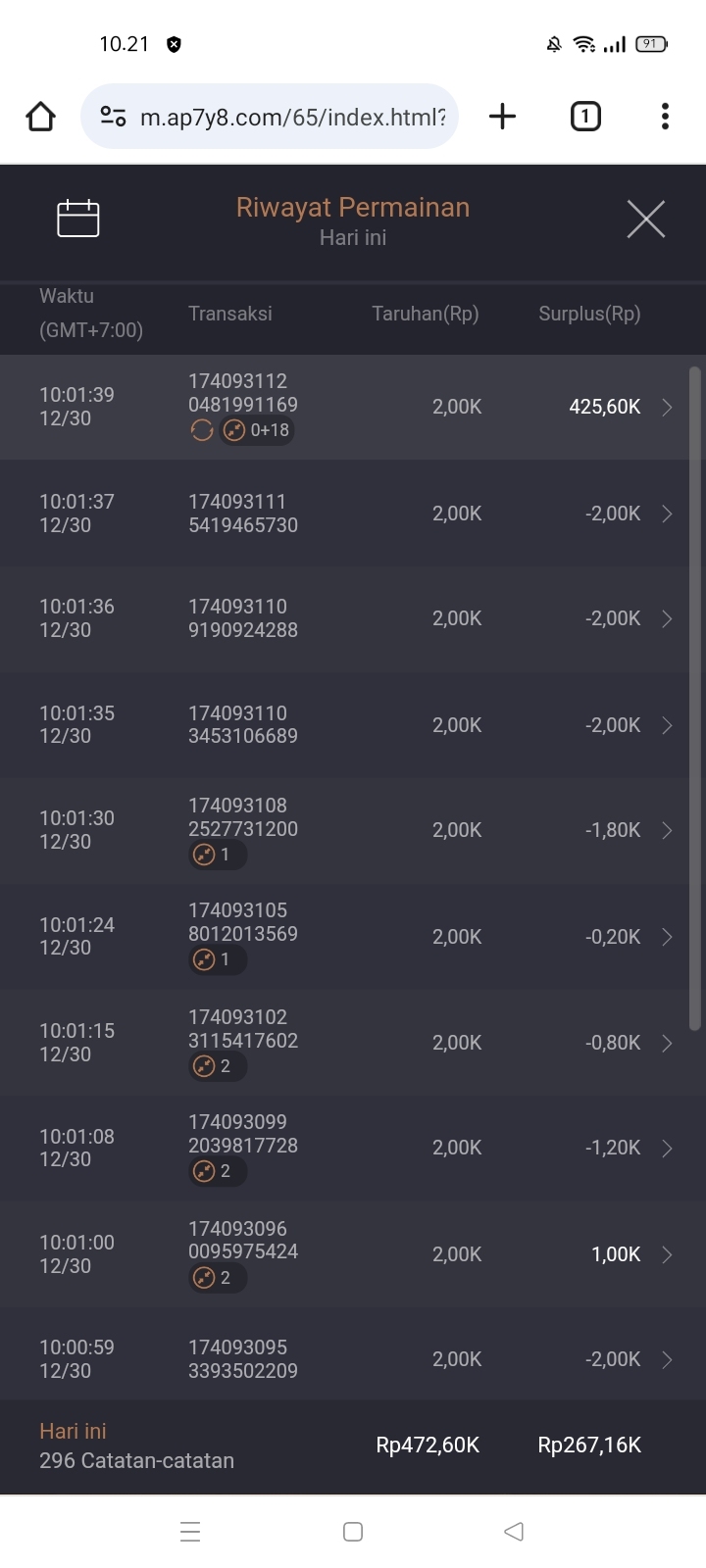Tap the browser home icon

40,117
